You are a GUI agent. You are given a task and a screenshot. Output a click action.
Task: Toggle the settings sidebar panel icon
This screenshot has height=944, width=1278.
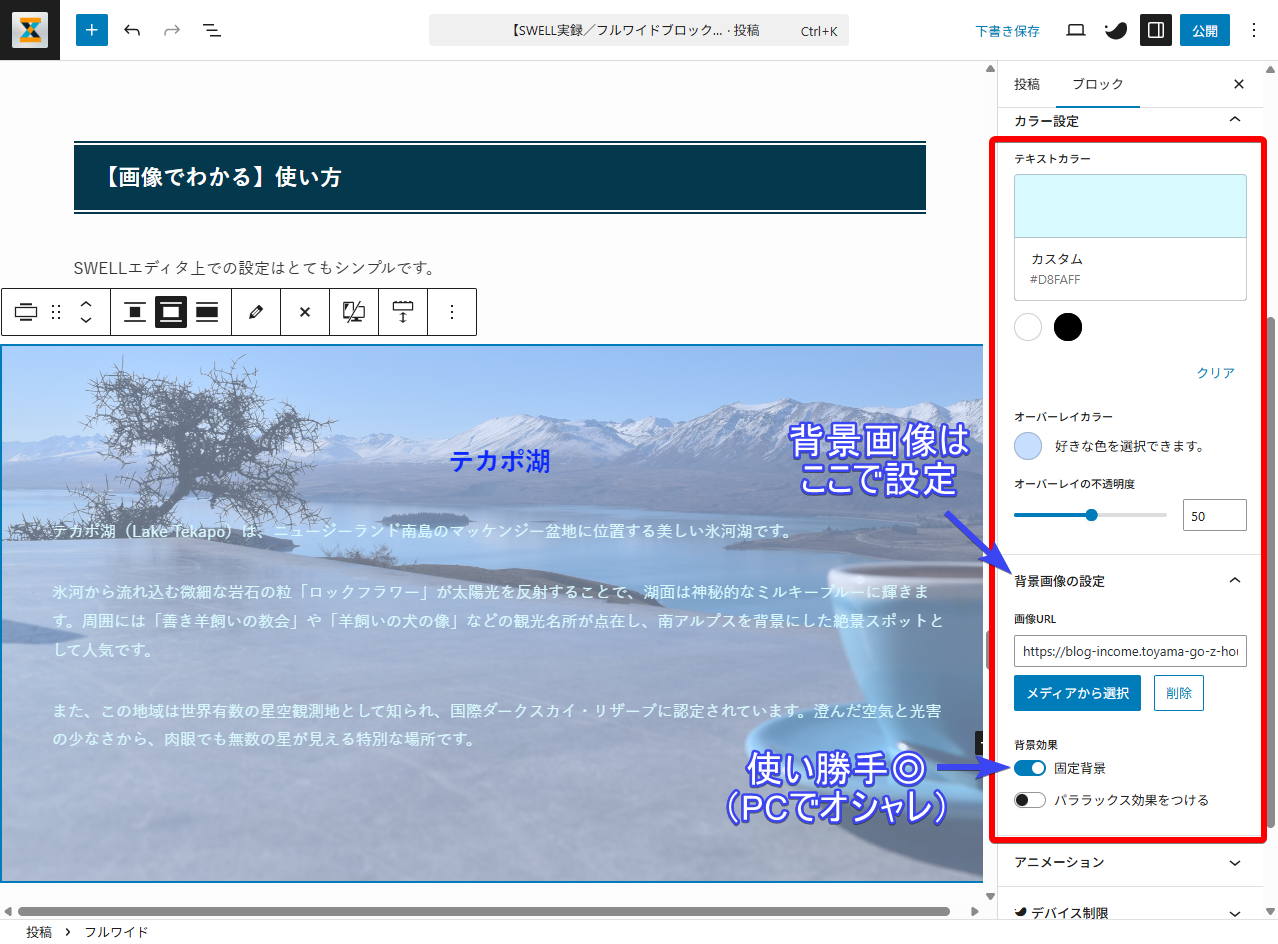click(1155, 30)
